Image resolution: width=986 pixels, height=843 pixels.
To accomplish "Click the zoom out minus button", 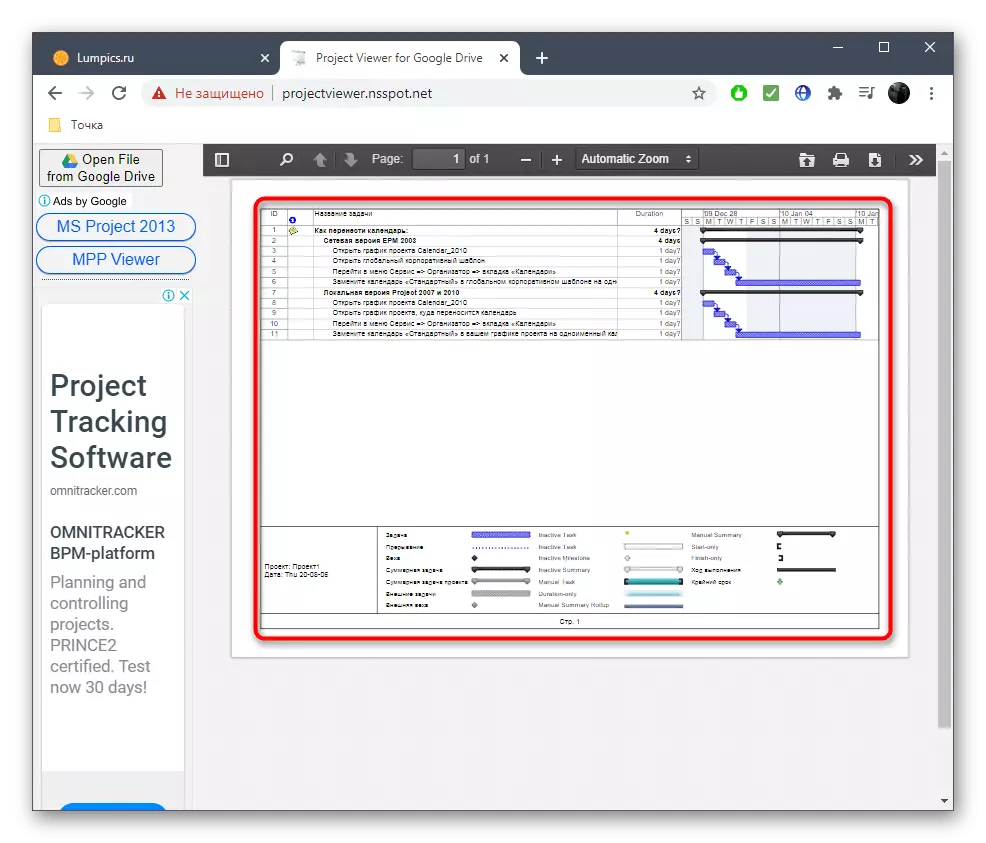I will tap(526, 159).
